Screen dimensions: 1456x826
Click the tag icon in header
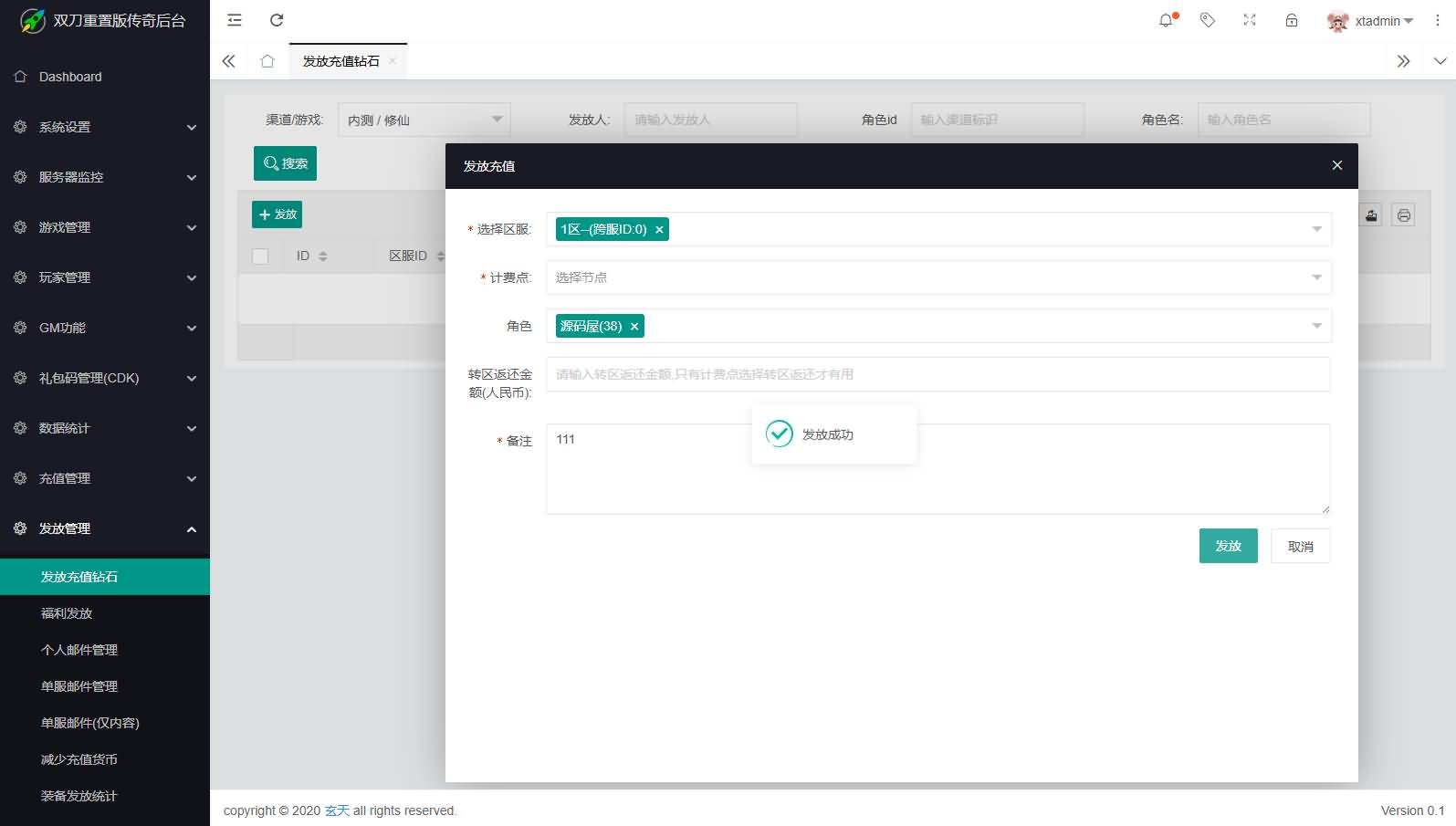1208,20
